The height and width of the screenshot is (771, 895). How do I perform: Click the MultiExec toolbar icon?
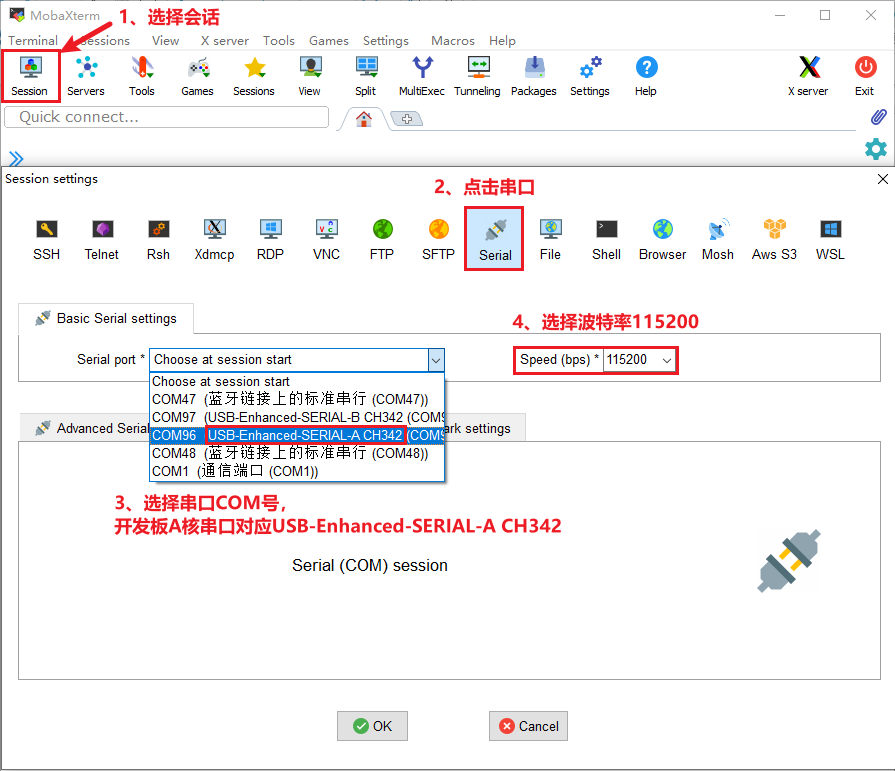point(422,76)
